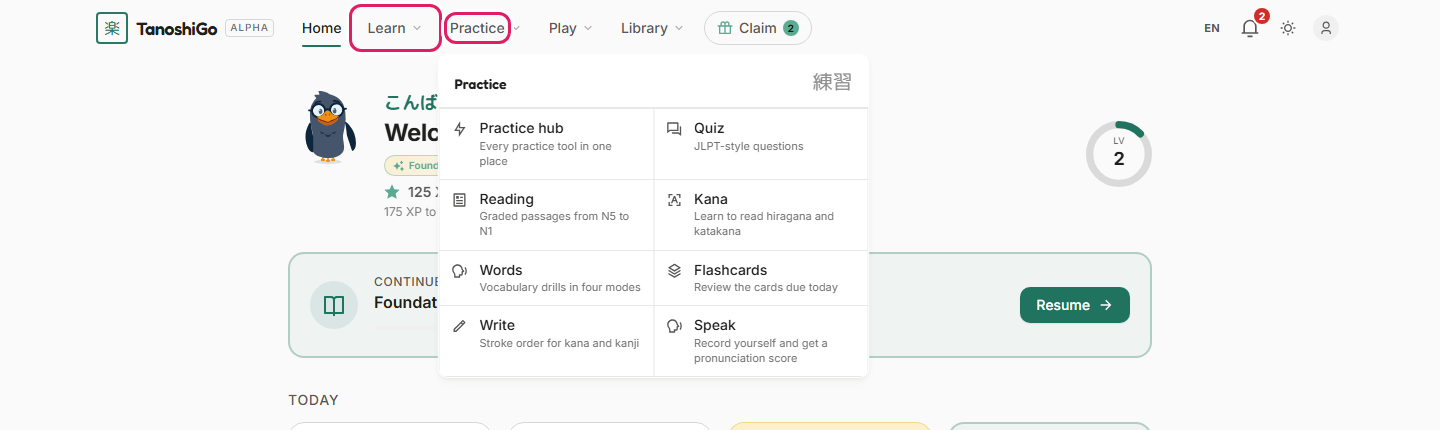Toggle the light/dark theme sun icon

tap(1288, 28)
